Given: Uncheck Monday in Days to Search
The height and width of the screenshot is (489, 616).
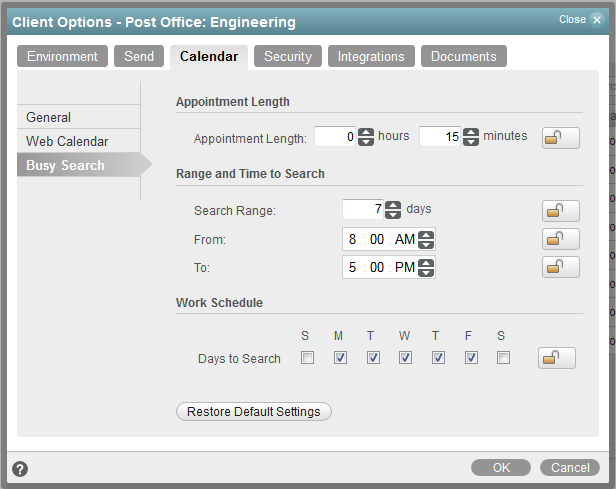Looking at the screenshot, I should tap(340, 358).
